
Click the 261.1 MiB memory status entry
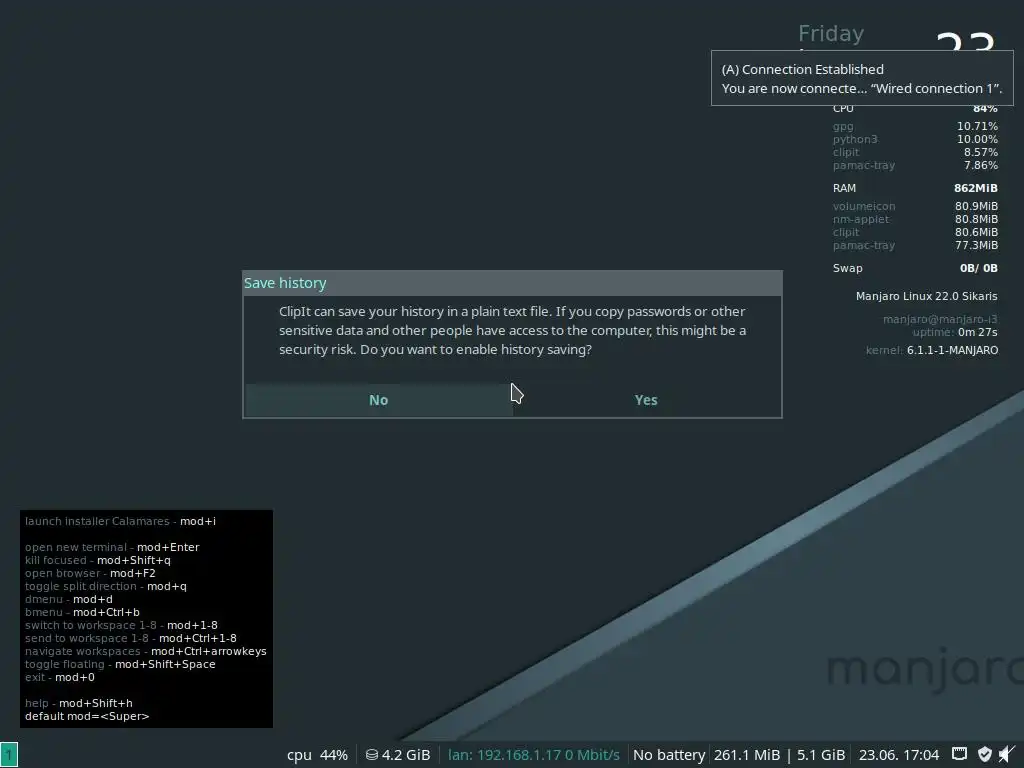[x=746, y=755]
